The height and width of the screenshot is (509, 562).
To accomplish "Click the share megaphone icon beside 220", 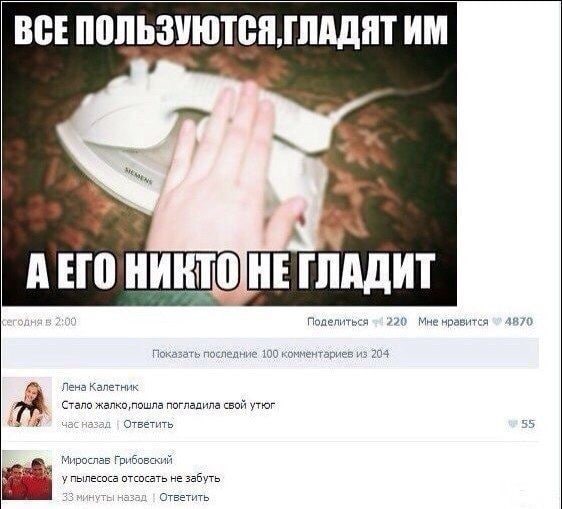I will [378, 322].
